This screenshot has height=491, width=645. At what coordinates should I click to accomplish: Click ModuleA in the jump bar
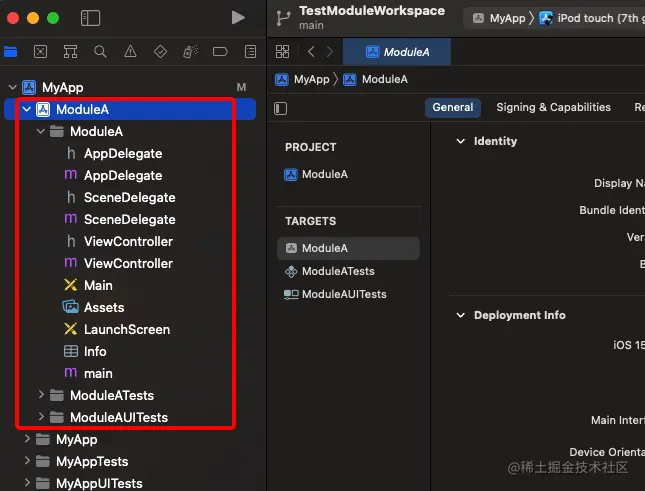(375, 79)
